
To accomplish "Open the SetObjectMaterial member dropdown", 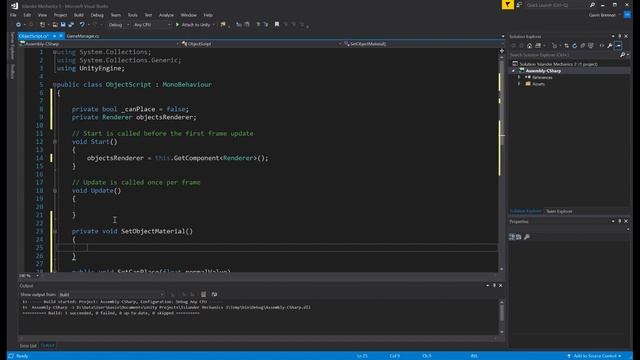I will pyautogui.click(x=422, y=44).
